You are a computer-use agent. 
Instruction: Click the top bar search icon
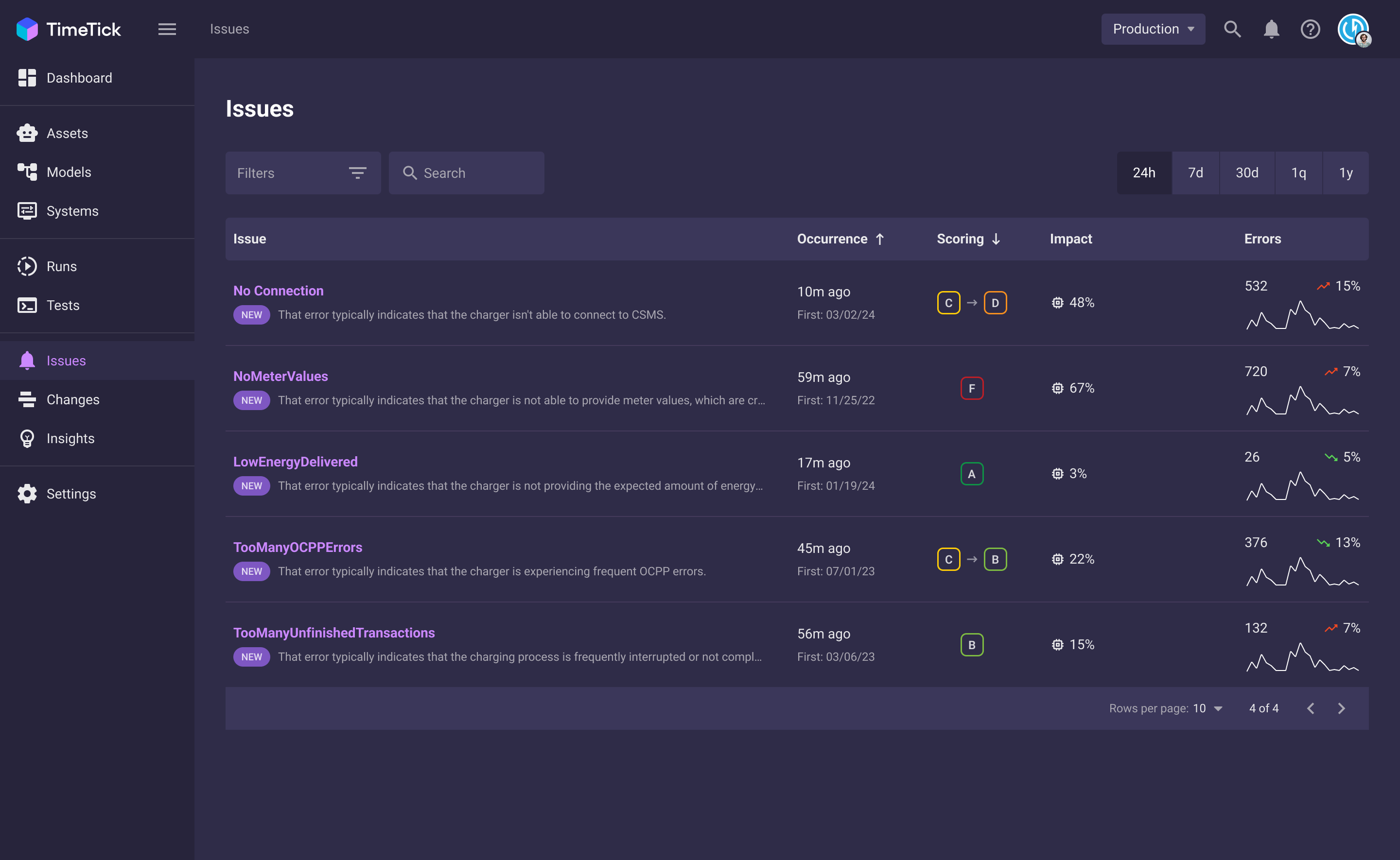[x=1232, y=29]
